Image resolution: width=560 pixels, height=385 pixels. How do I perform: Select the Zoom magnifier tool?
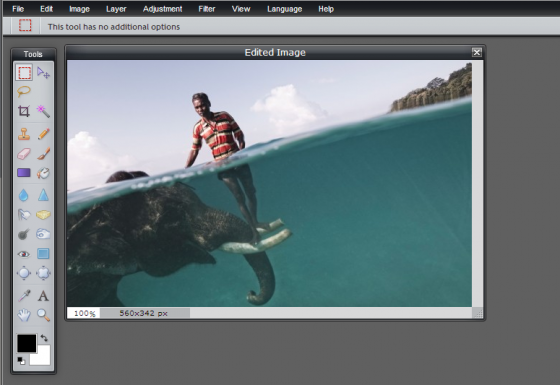coord(43,315)
